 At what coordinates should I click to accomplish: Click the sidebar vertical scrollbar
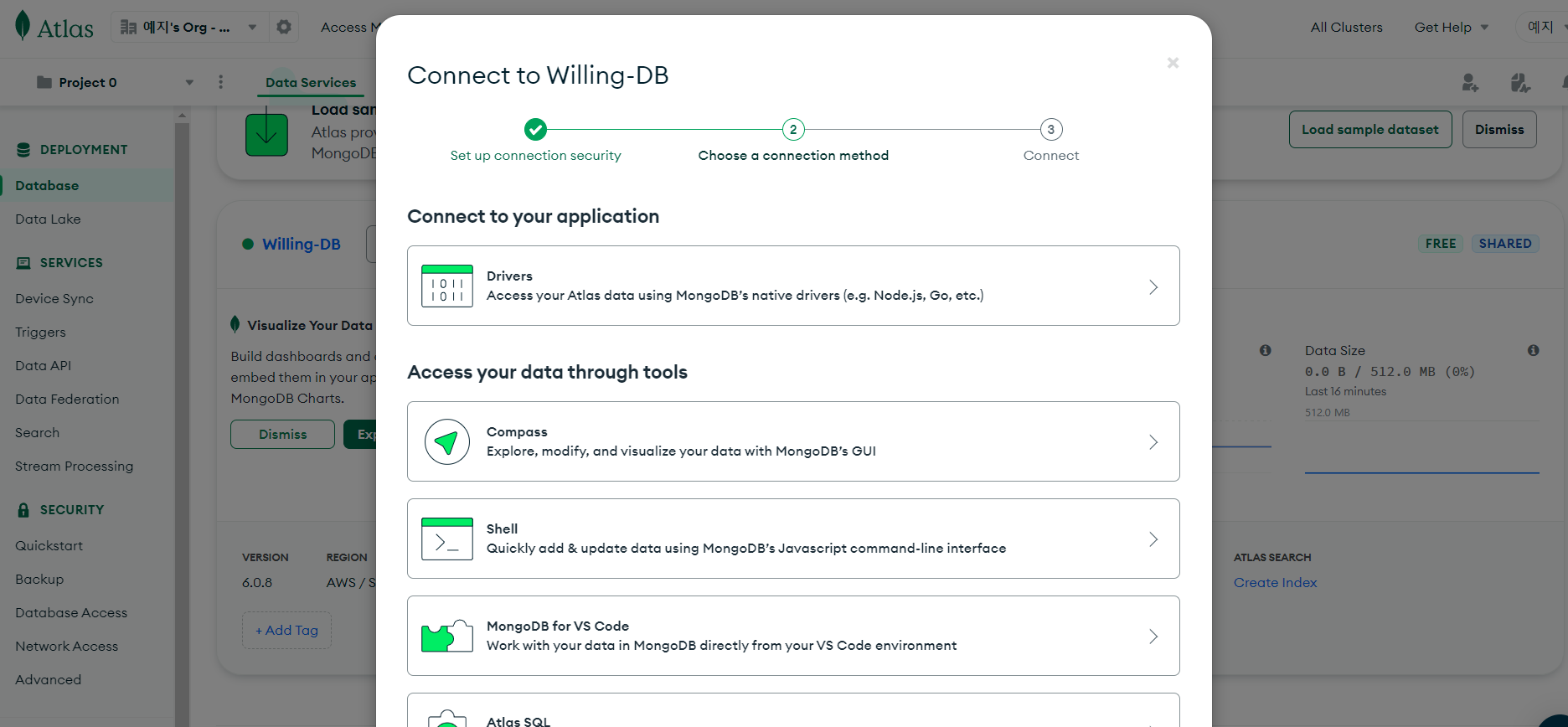182,419
